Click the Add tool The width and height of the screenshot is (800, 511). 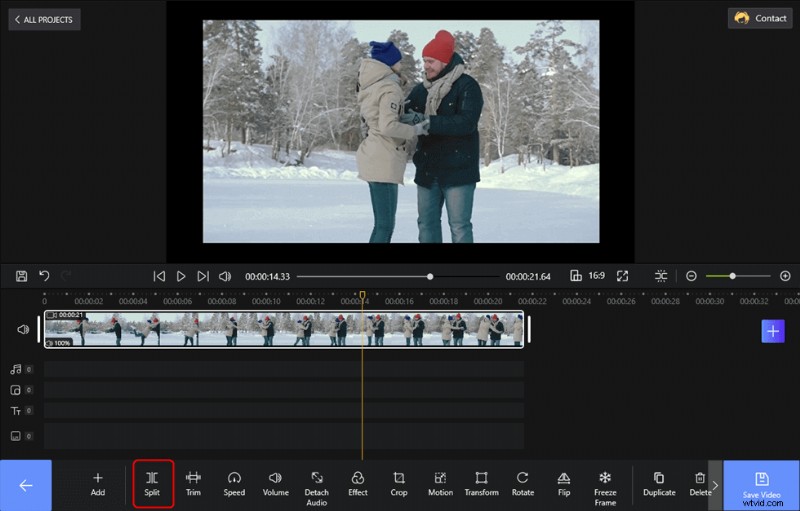[97, 484]
